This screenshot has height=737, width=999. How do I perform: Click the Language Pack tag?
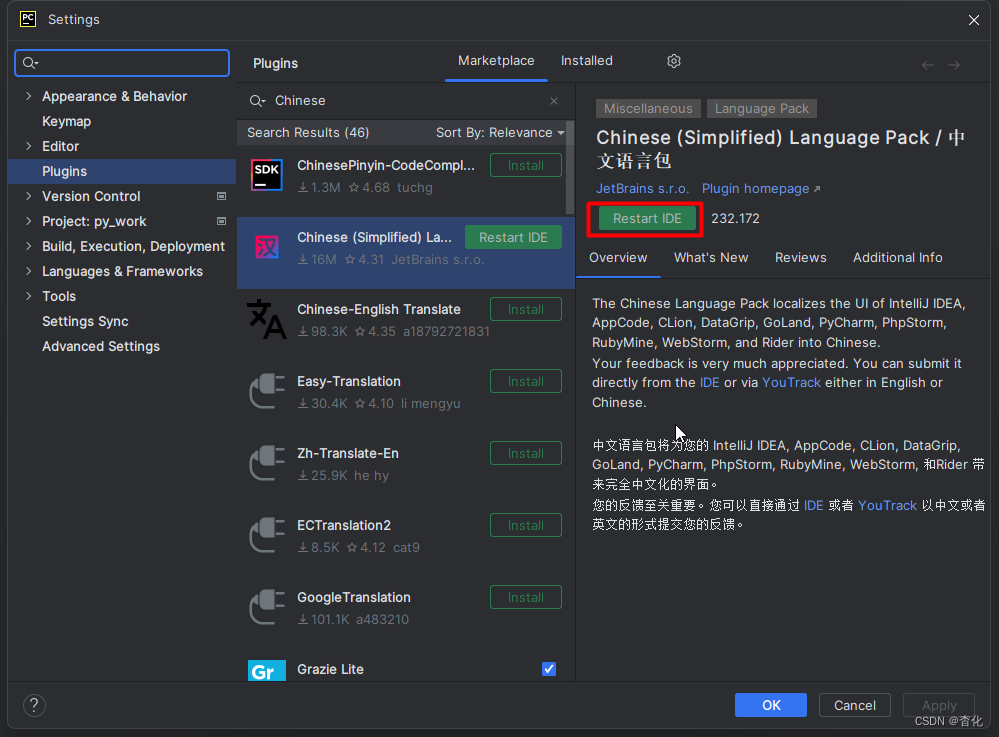761,109
